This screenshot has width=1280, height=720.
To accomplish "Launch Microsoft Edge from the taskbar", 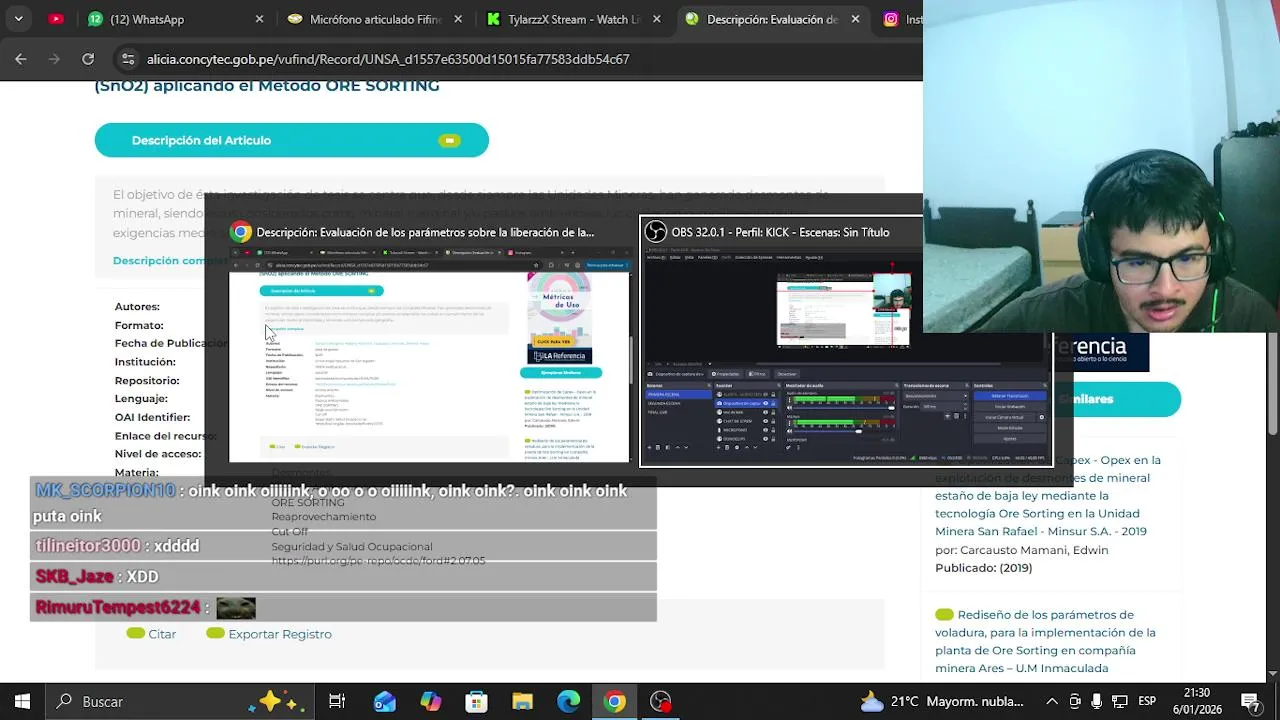I will pos(569,702).
